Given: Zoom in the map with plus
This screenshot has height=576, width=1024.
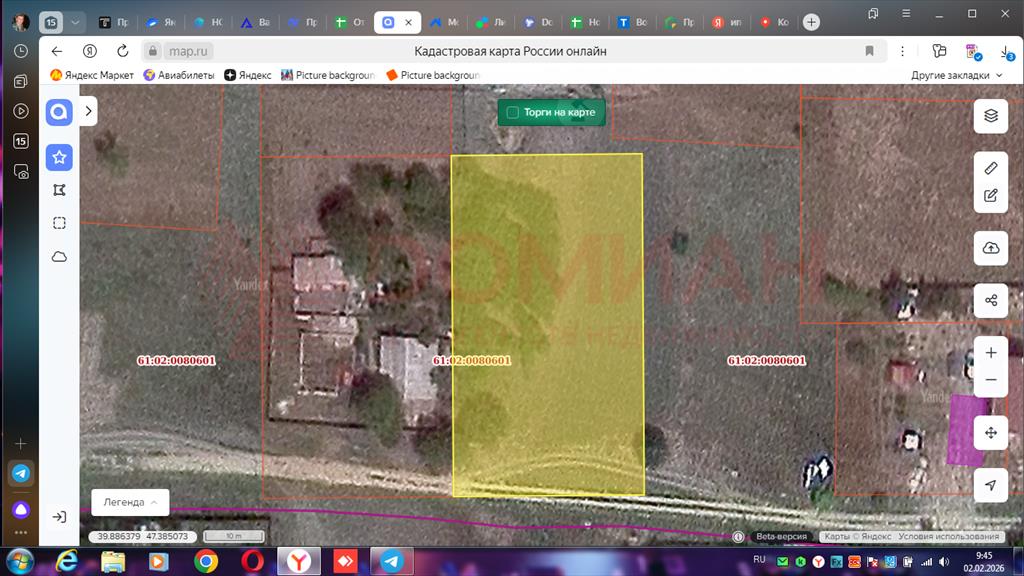Looking at the screenshot, I should coord(990,353).
